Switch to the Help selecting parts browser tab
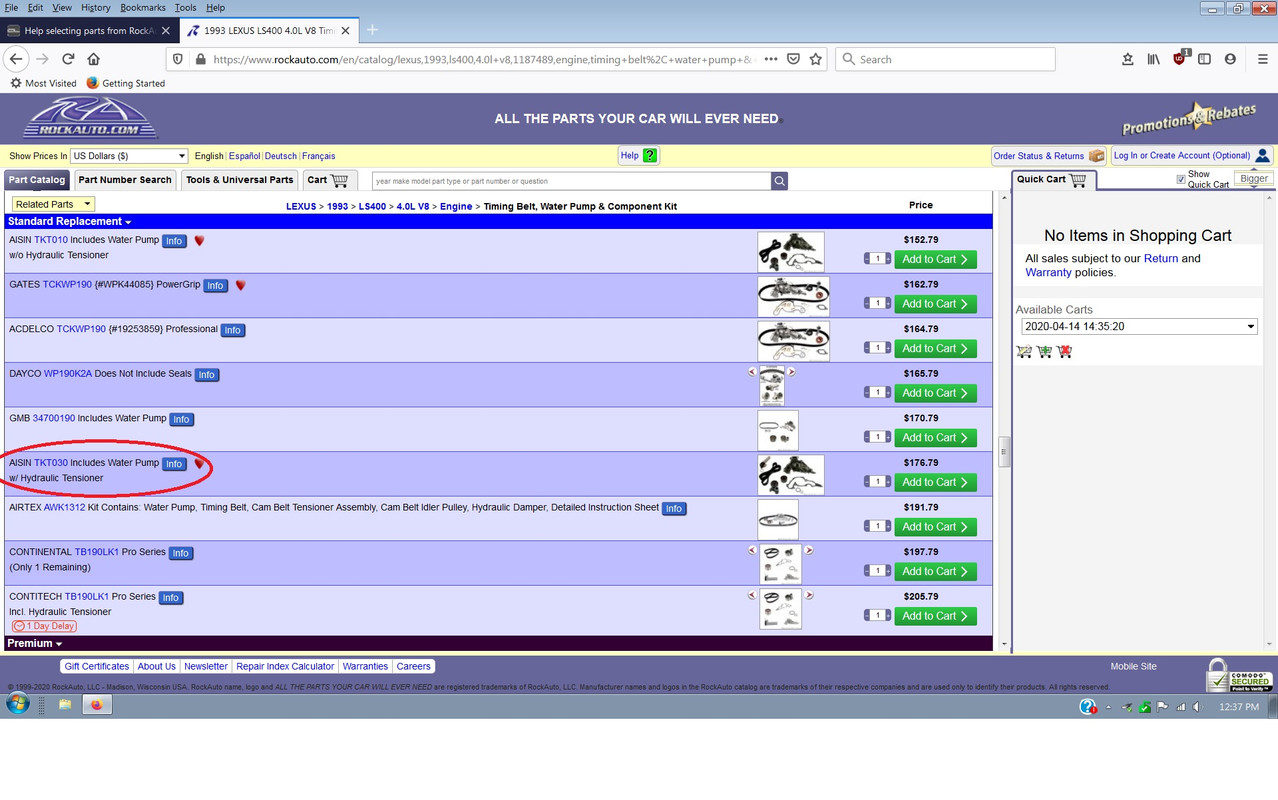Image resolution: width=1278 pixels, height=800 pixels. [90, 31]
